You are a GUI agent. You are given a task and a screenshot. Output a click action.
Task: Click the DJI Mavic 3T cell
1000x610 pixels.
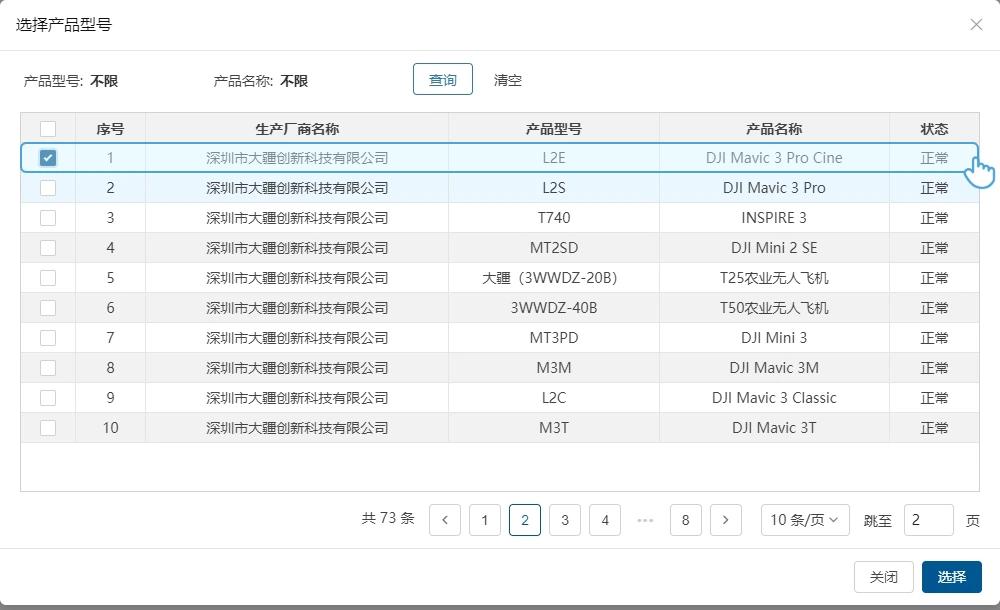[x=774, y=428]
